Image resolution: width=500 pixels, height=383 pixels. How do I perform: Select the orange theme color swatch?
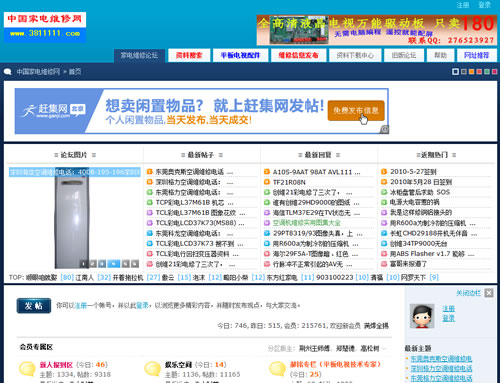pos(471,72)
